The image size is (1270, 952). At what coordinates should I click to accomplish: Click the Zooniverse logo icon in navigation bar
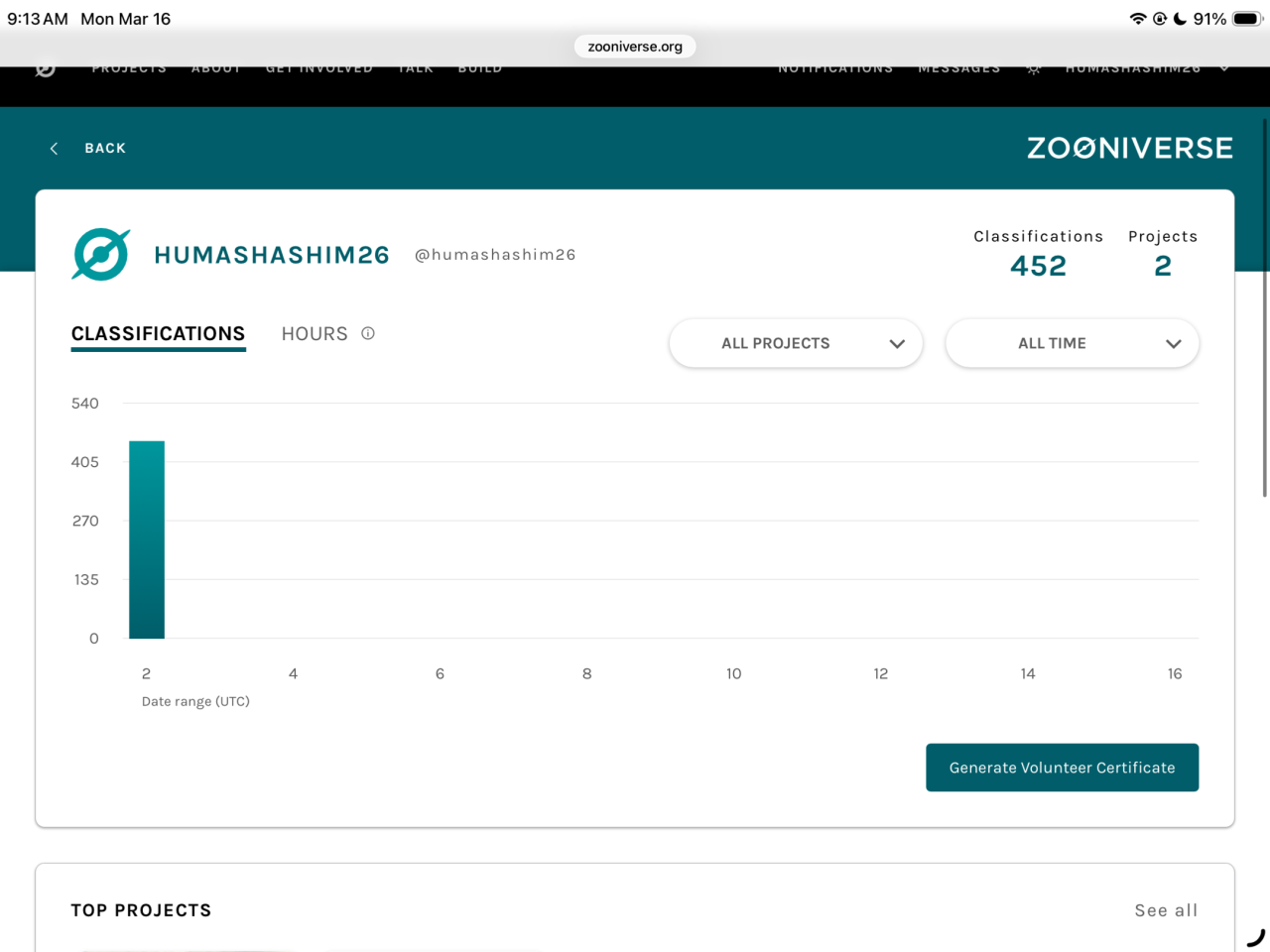[x=46, y=69]
